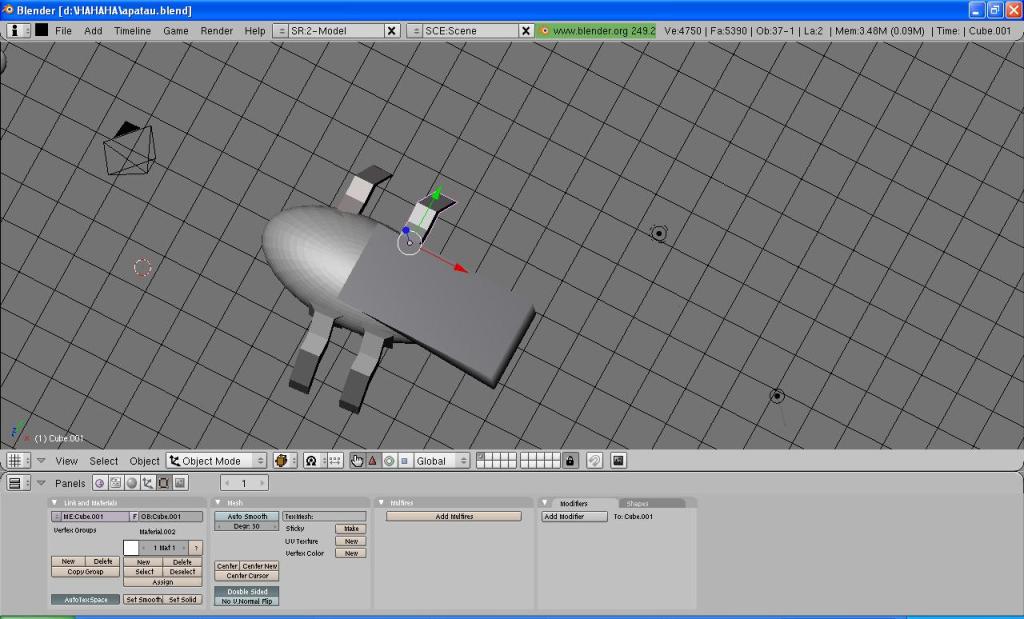Select the camera object in viewport

pyautogui.click(x=129, y=149)
